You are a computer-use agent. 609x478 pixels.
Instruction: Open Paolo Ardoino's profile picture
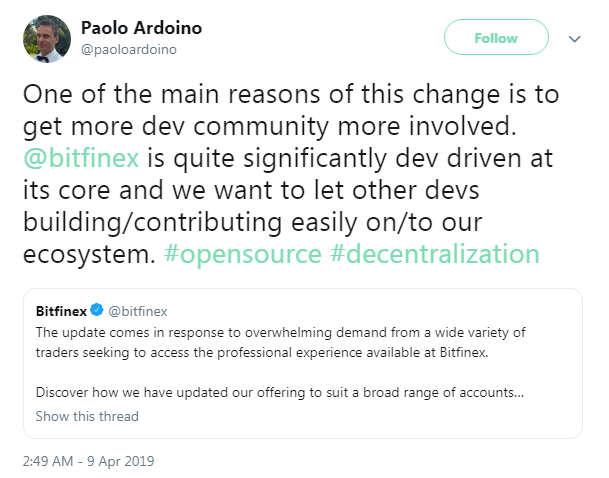pyautogui.click(x=44, y=38)
